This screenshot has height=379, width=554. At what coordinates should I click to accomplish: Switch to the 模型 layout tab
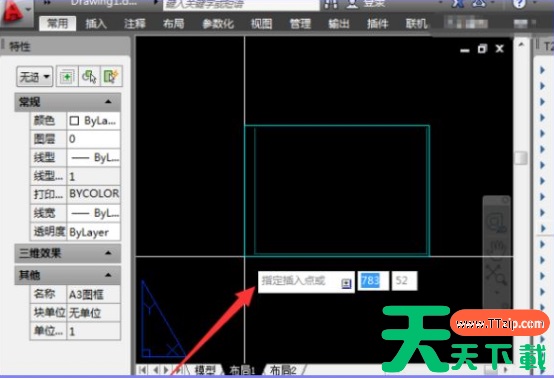coord(205,370)
